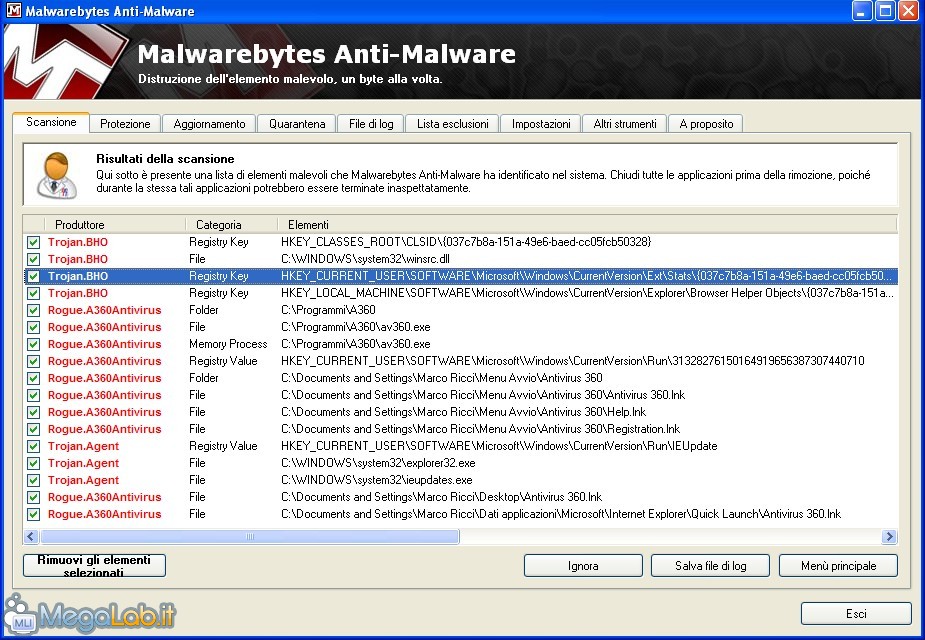Viewport: 925px width, 640px height.
Task: Toggle checkbox of highlighted HKEY_CURRENT_USER Ext\Stats row
Action: [34, 276]
